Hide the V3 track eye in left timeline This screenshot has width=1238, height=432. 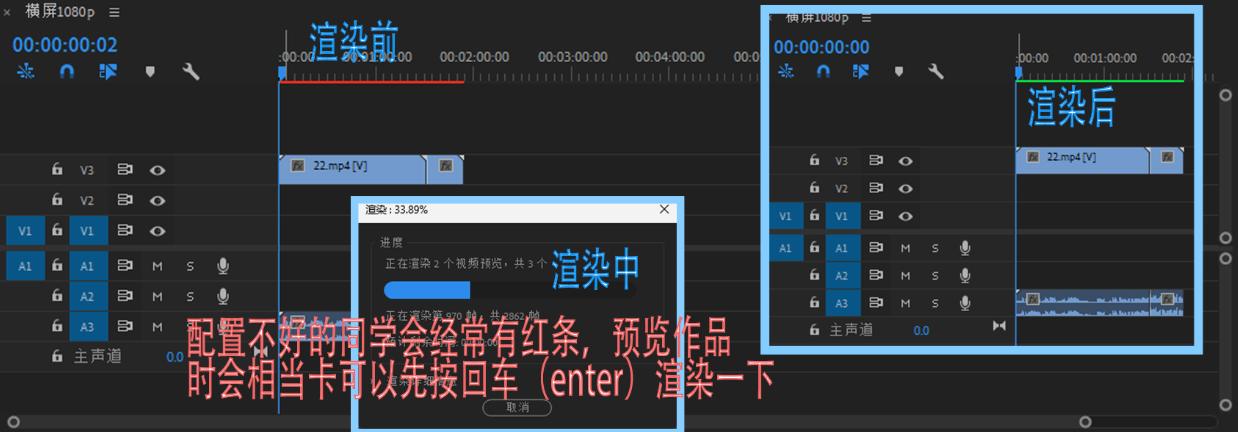pyautogui.click(x=157, y=170)
